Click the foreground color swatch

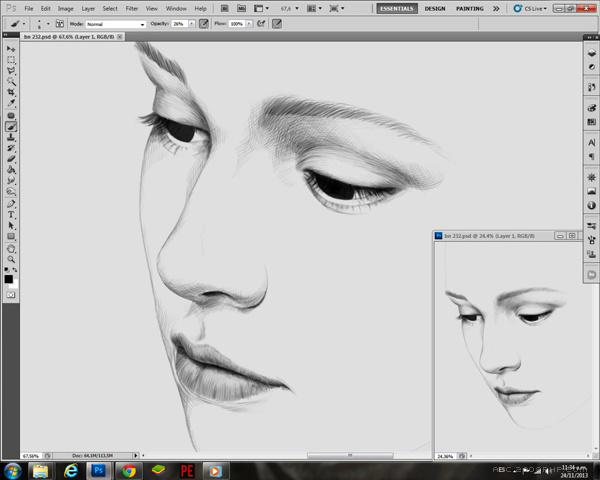pyautogui.click(x=9, y=279)
